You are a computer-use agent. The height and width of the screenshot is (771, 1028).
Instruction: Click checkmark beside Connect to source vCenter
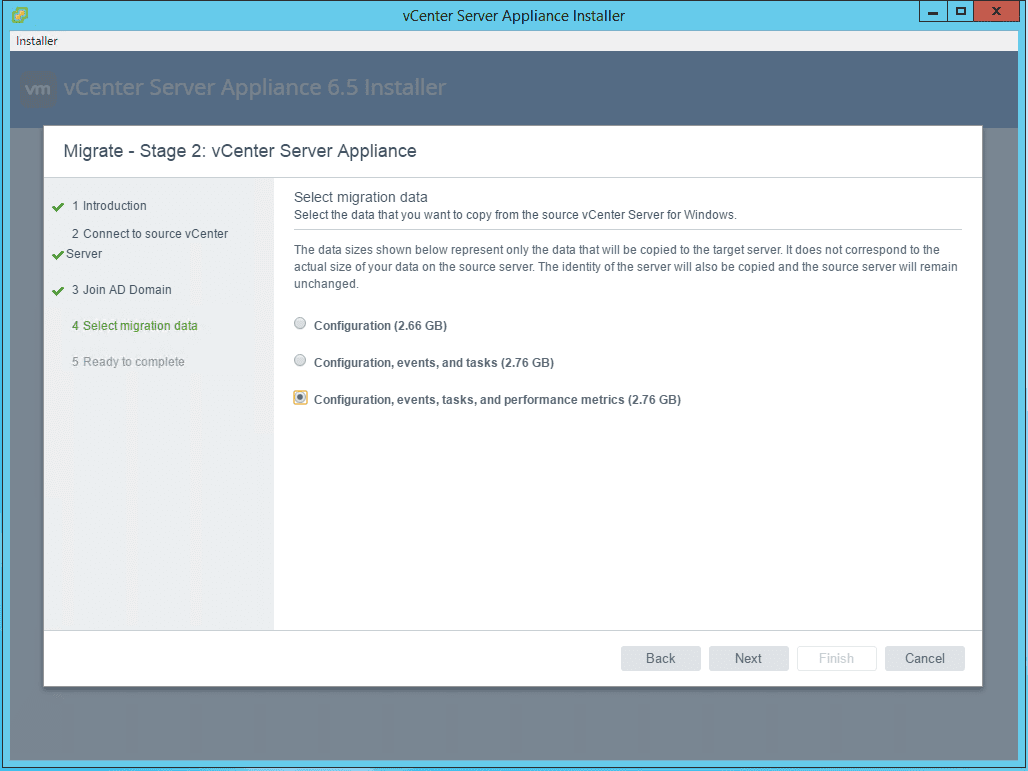pos(58,255)
